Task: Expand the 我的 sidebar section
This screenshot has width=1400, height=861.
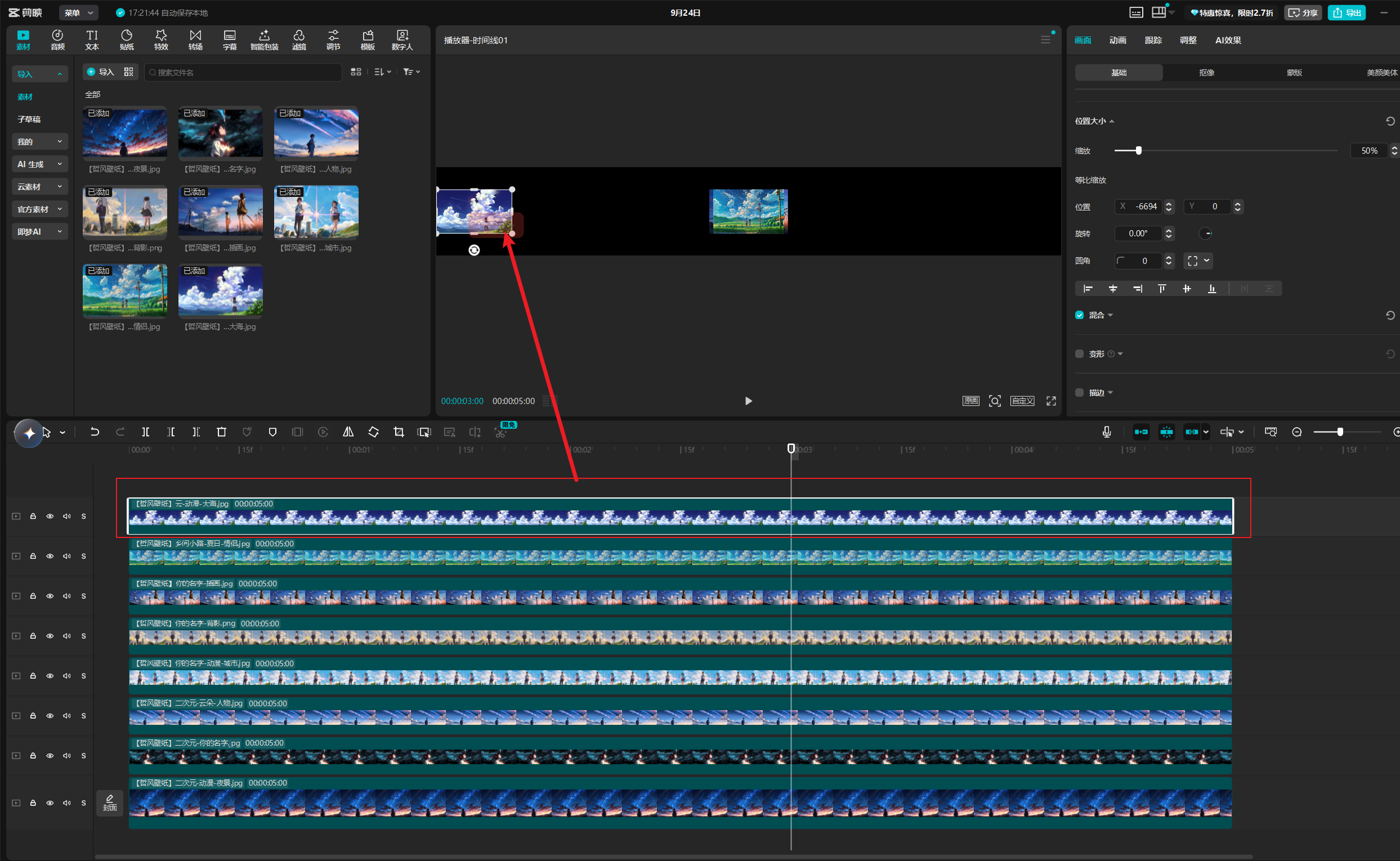Action: tap(39, 142)
